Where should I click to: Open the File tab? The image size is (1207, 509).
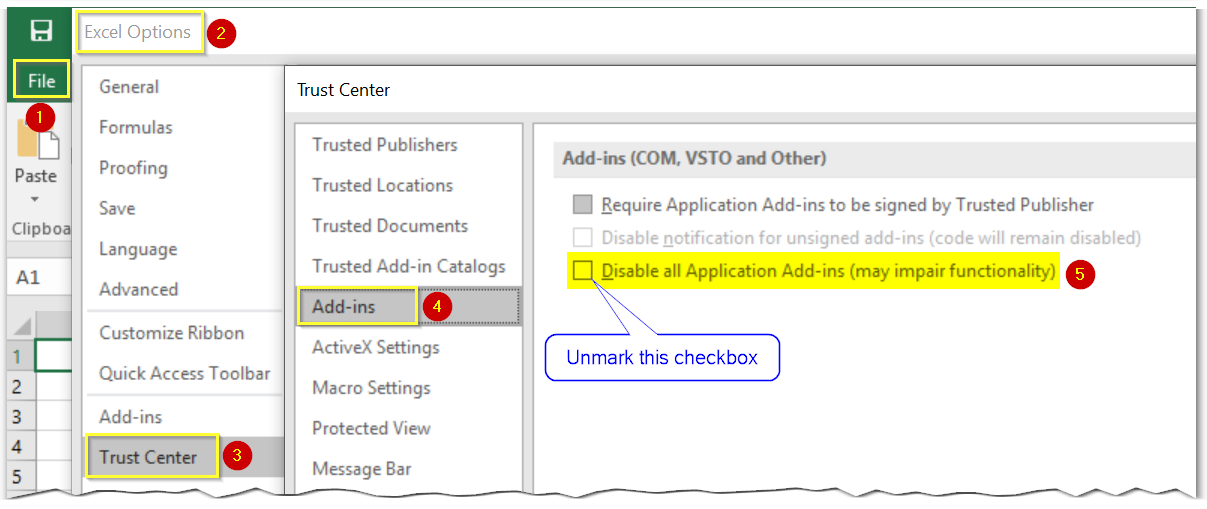click(x=41, y=81)
